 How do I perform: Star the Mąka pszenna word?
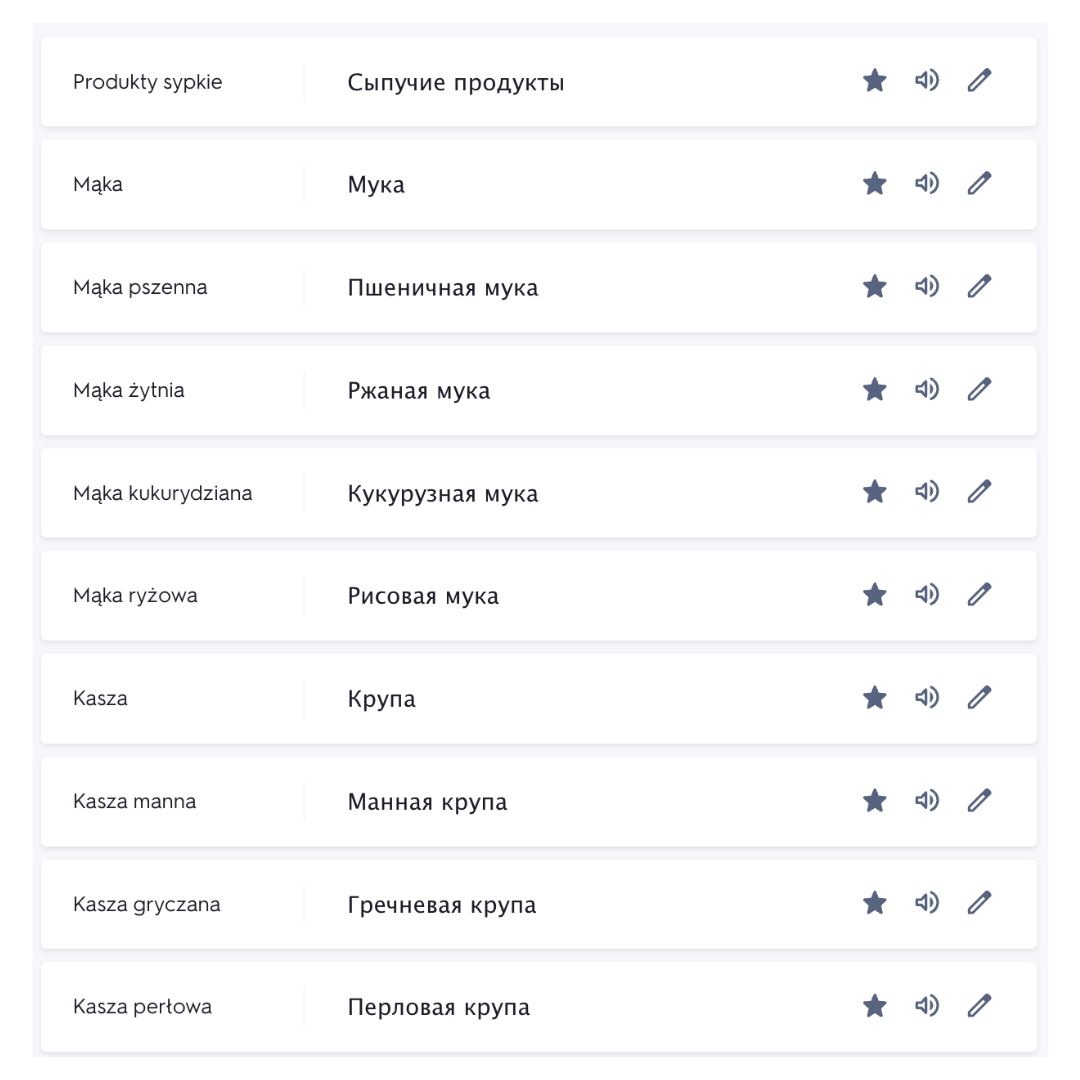(x=875, y=286)
